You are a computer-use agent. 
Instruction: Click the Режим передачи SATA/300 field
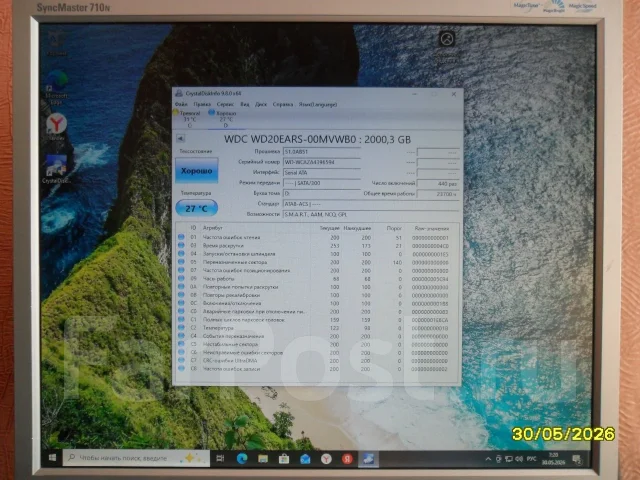[322, 183]
